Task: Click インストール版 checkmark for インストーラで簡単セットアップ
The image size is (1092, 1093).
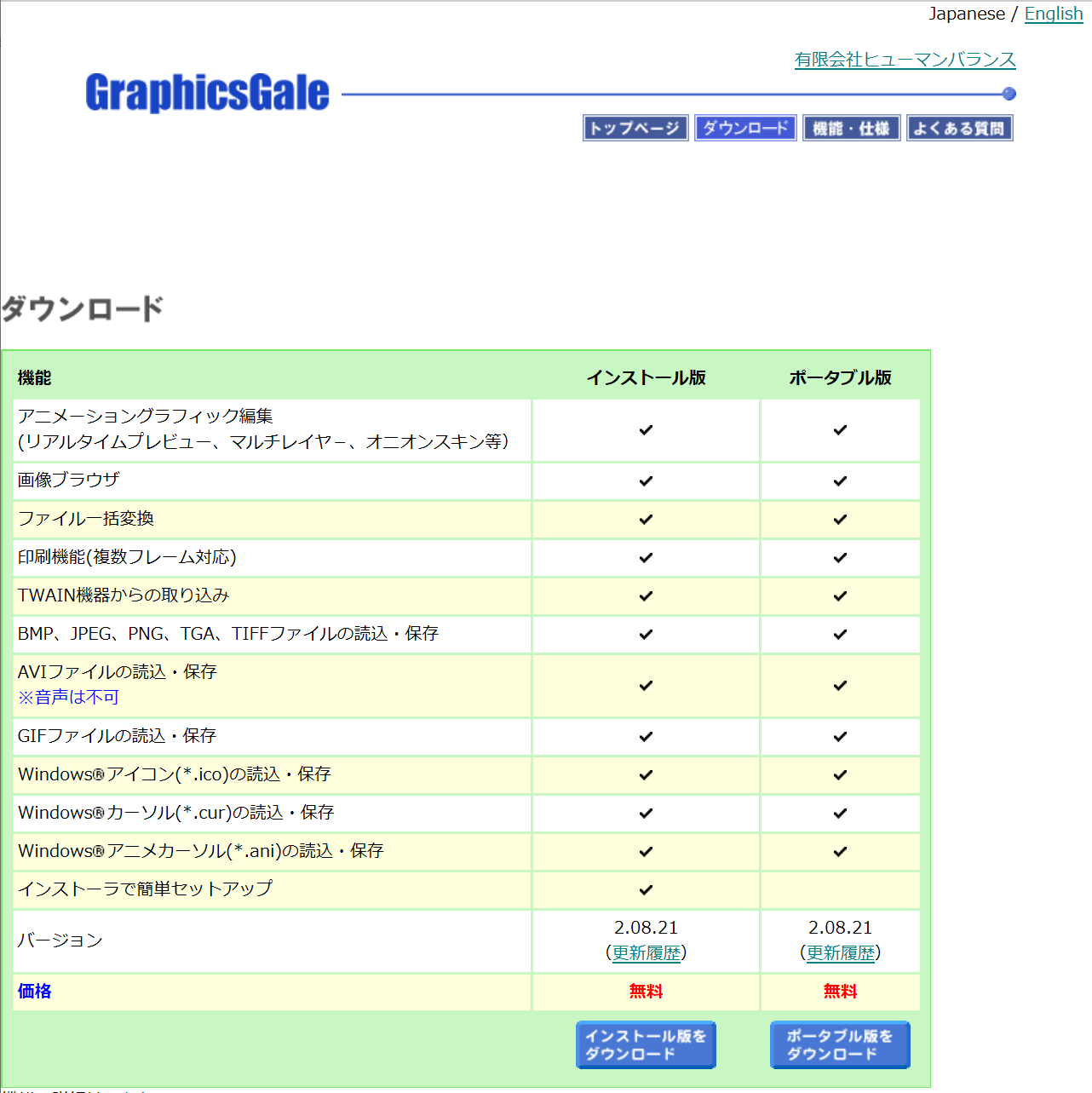Action: (647, 890)
